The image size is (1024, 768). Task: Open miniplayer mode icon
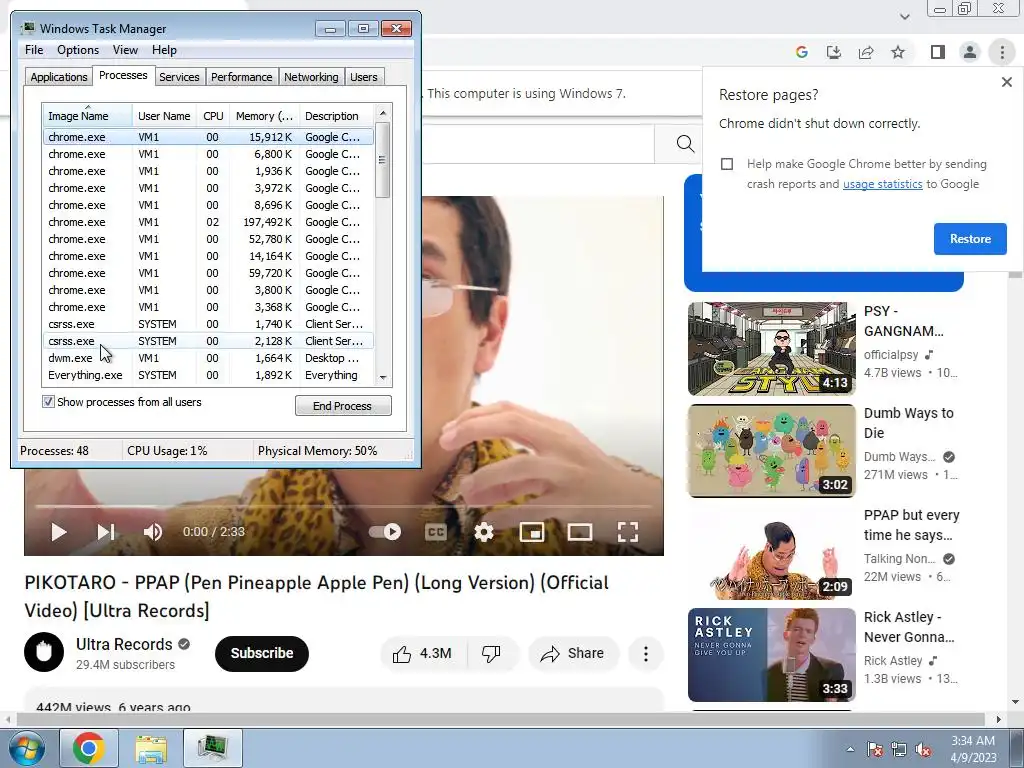532,532
